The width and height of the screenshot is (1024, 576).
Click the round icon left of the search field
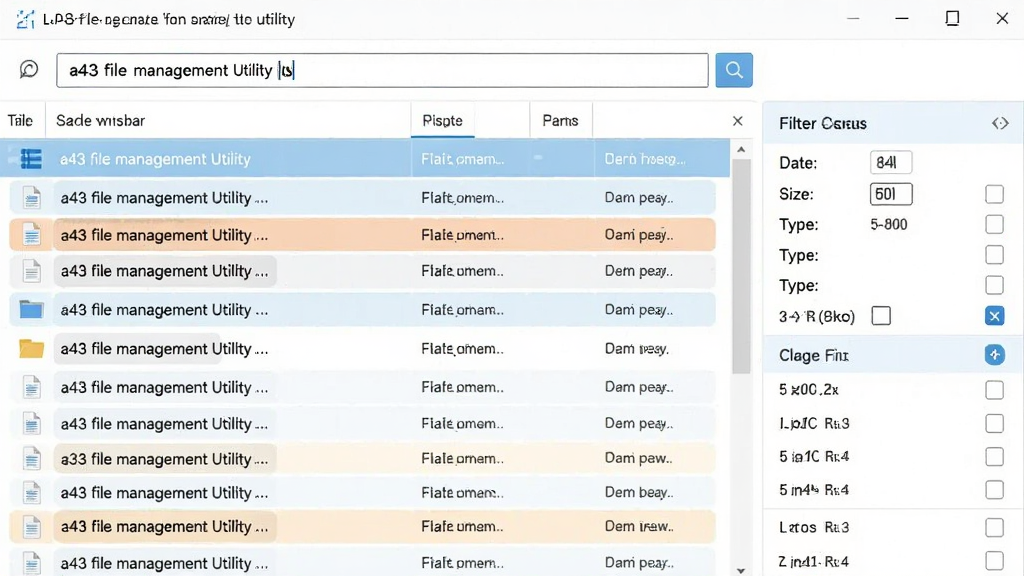[29, 69]
